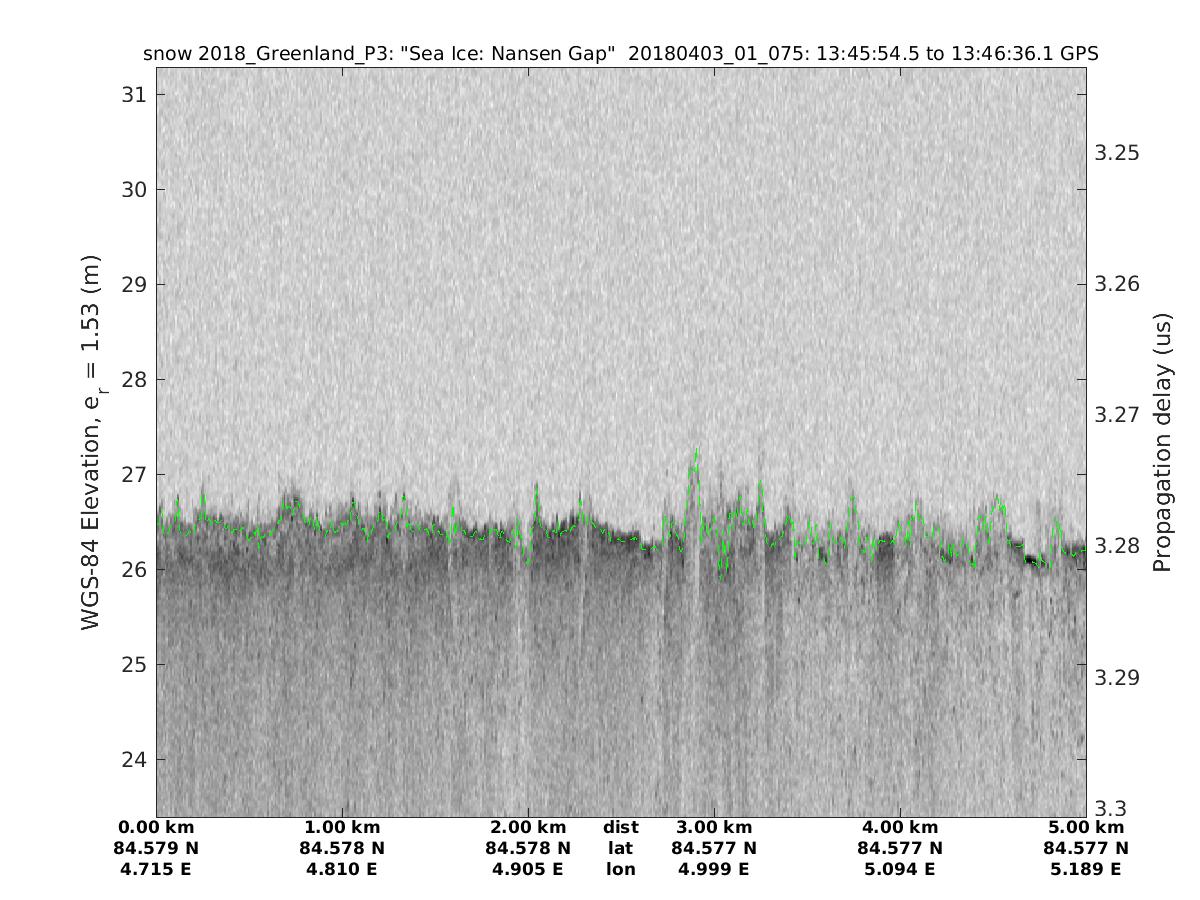Click the plot title text at top
This screenshot has width=1200, height=900.
pos(621,54)
